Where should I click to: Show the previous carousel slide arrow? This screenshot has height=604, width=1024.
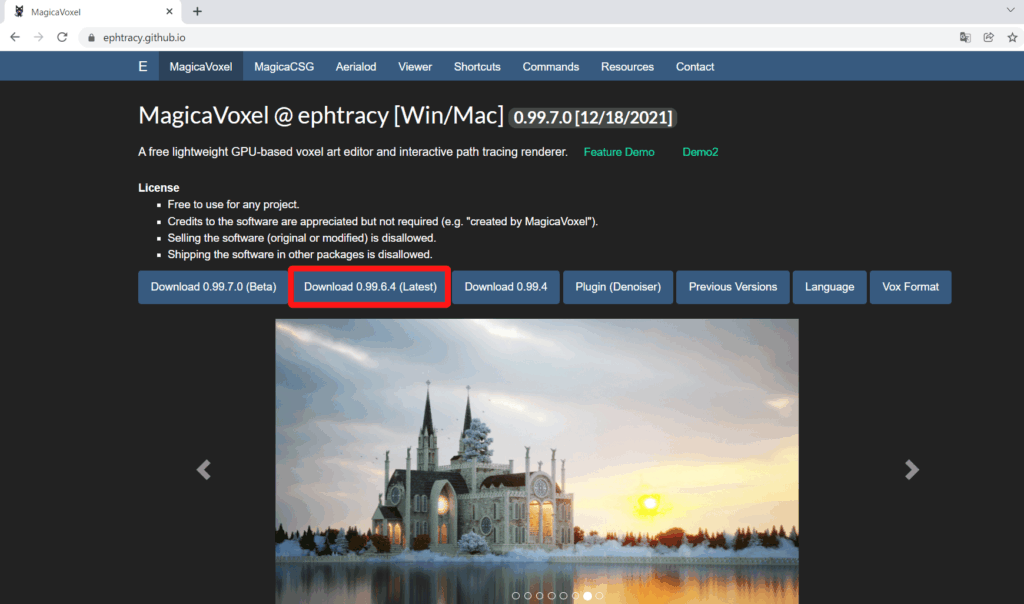[204, 469]
